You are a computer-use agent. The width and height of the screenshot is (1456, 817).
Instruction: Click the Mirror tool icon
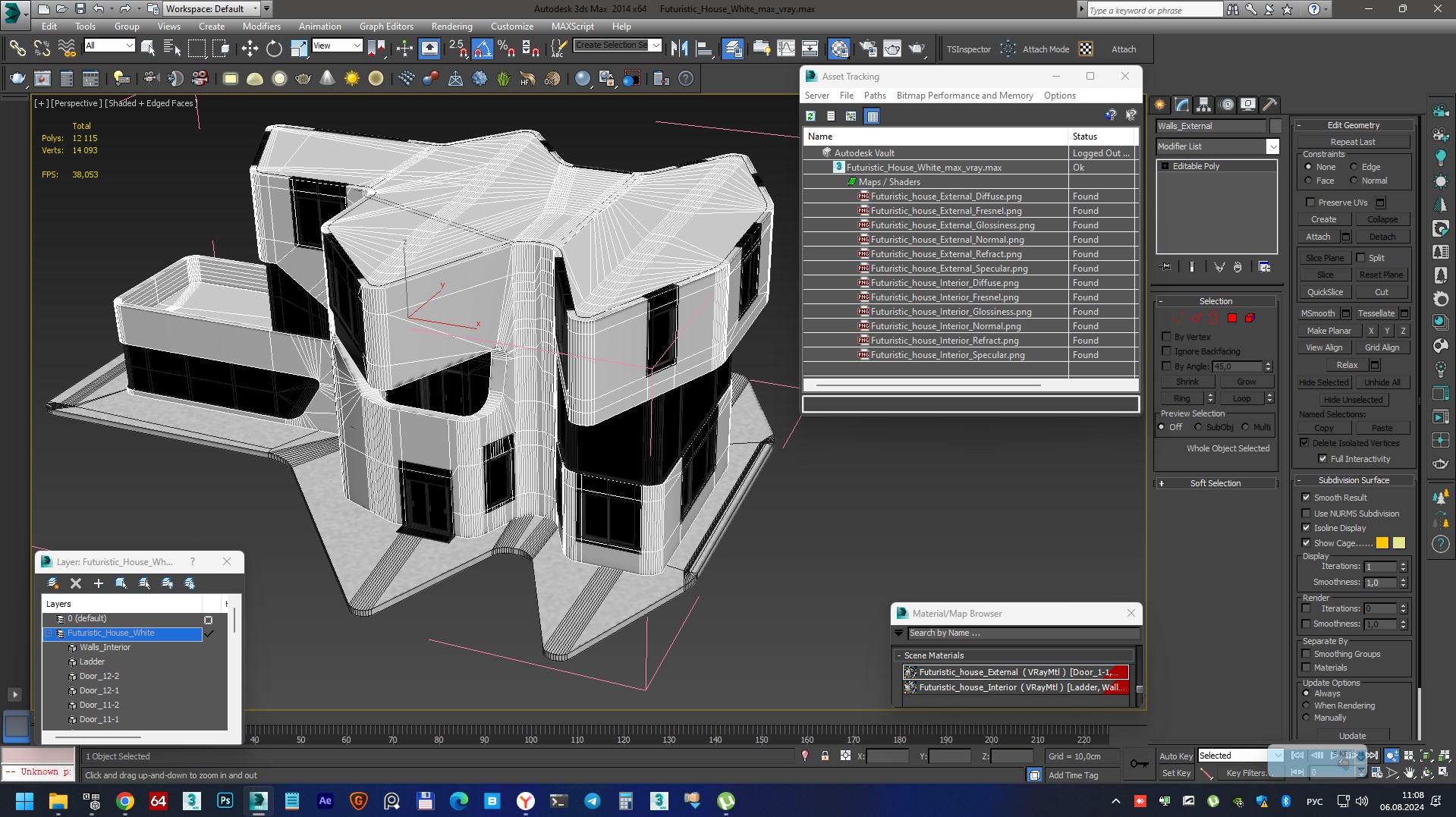point(679,49)
